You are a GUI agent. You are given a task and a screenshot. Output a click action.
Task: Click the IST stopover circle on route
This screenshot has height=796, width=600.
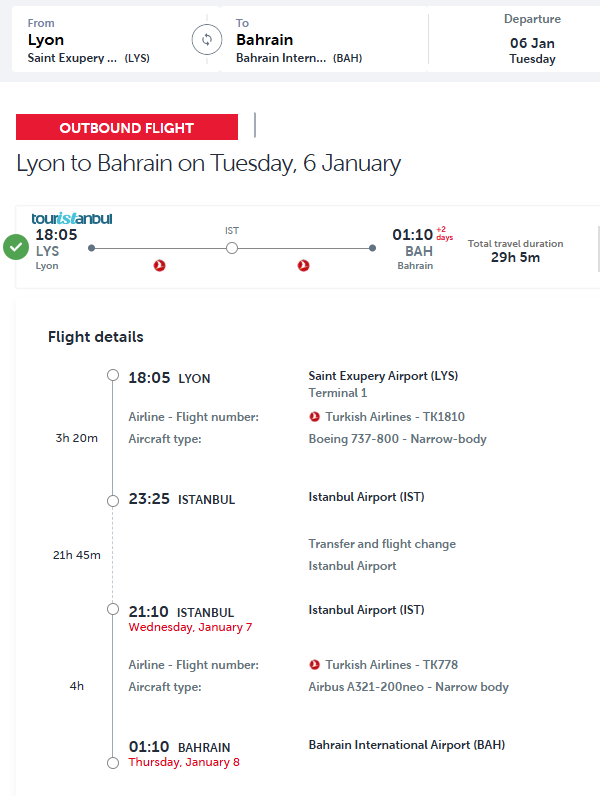232,248
